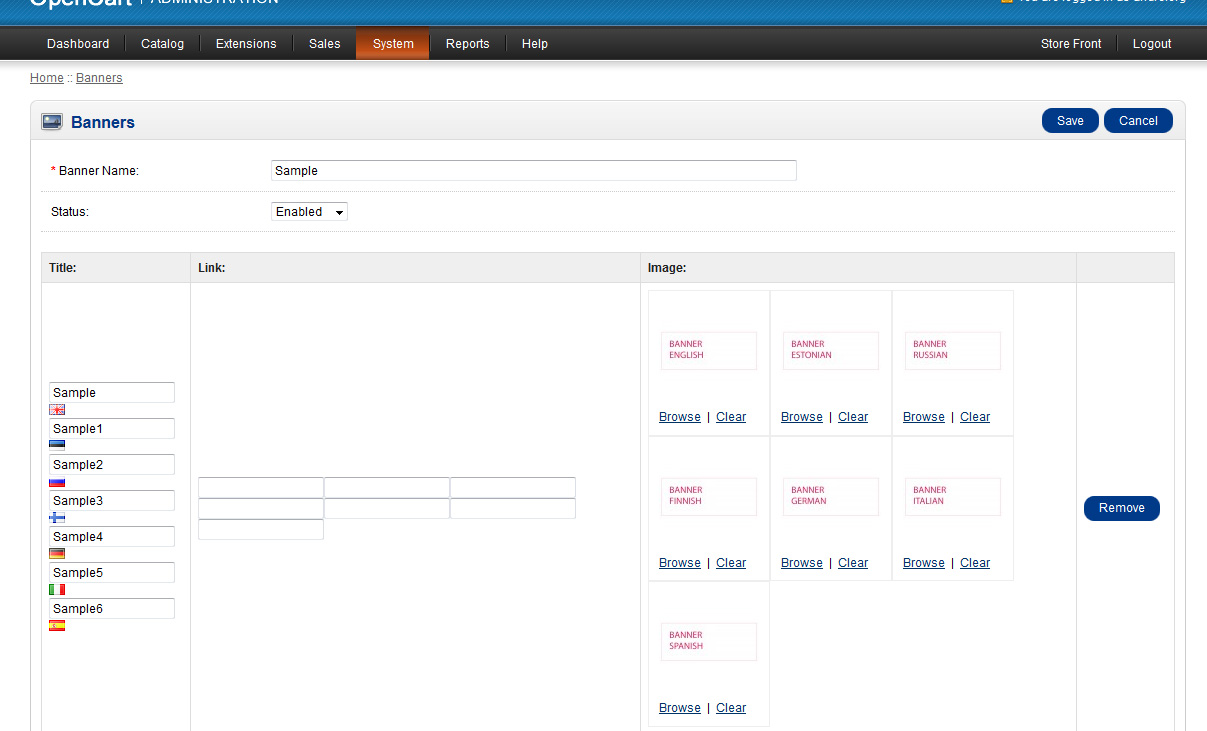Clear the Estonian banner image
This screenshot has height=731, width=1207.
(x=853, y=417)
